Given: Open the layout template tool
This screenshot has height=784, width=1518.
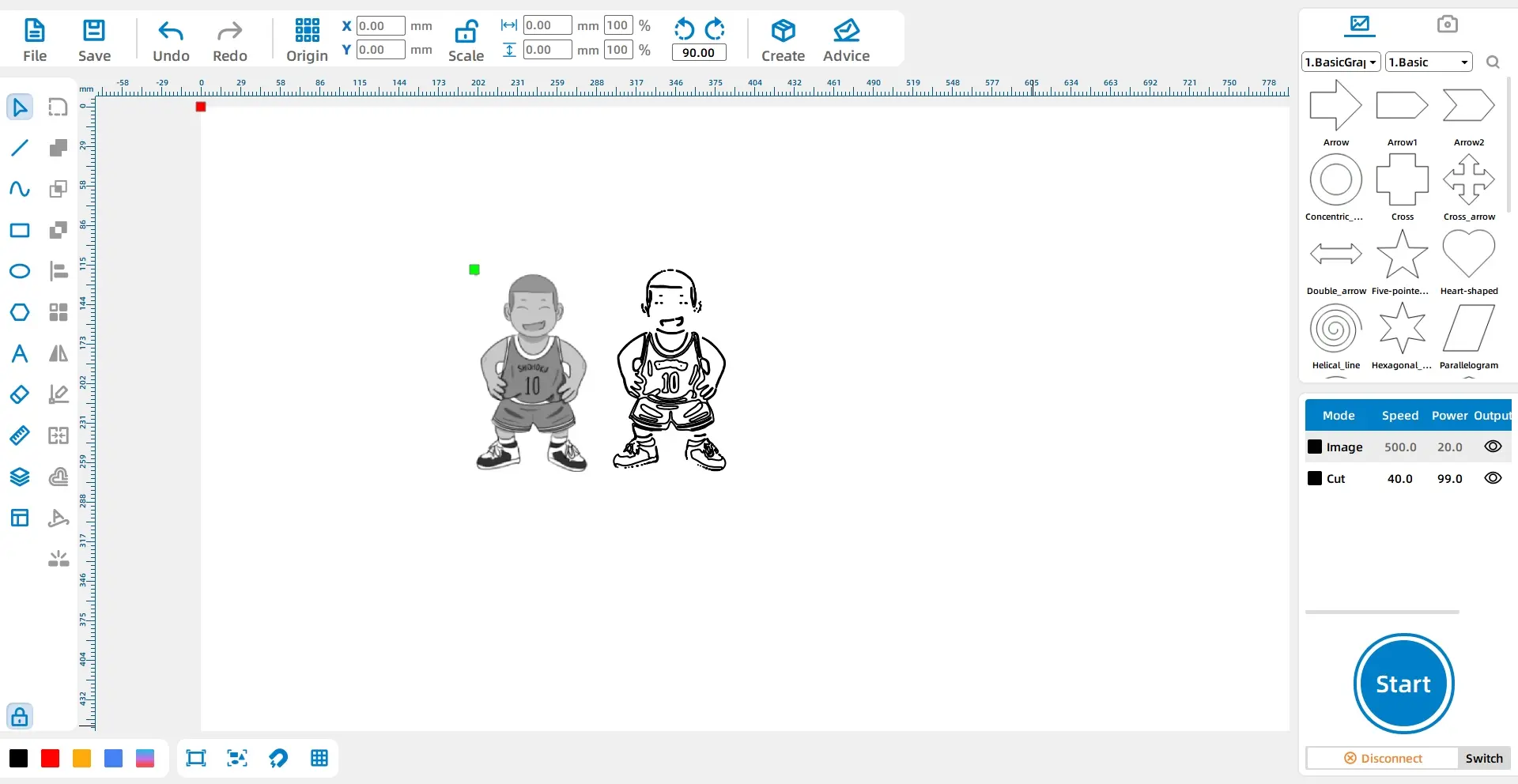Looking at the screenshot, I should pyautogui.click(x=20, y=518).
